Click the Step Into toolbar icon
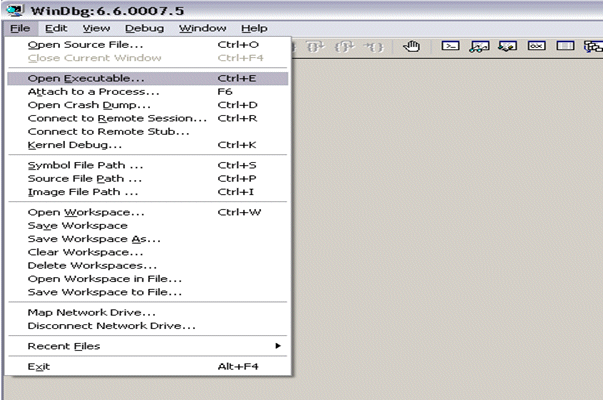This screenshot has height=400, width=608. click(318, 46)
